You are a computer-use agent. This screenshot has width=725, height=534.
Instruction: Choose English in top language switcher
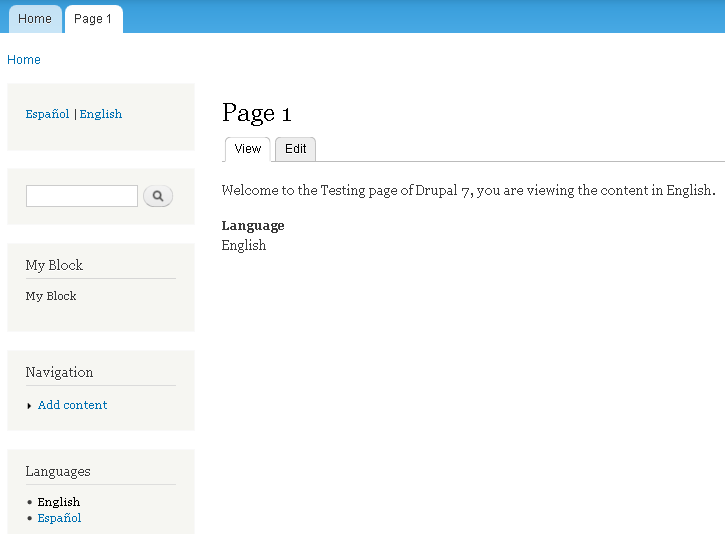coord(101,114)
